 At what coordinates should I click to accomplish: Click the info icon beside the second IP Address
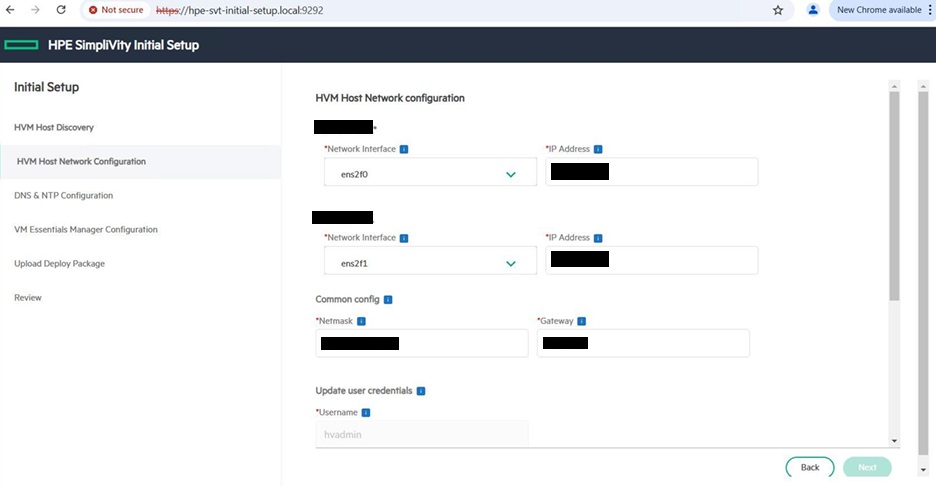click(598, 238)
